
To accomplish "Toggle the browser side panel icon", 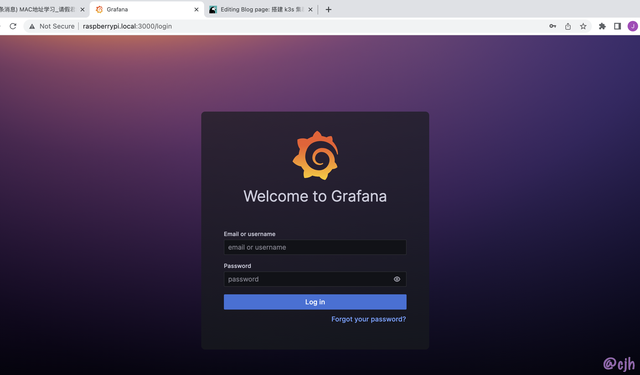I will click(617, 26).
